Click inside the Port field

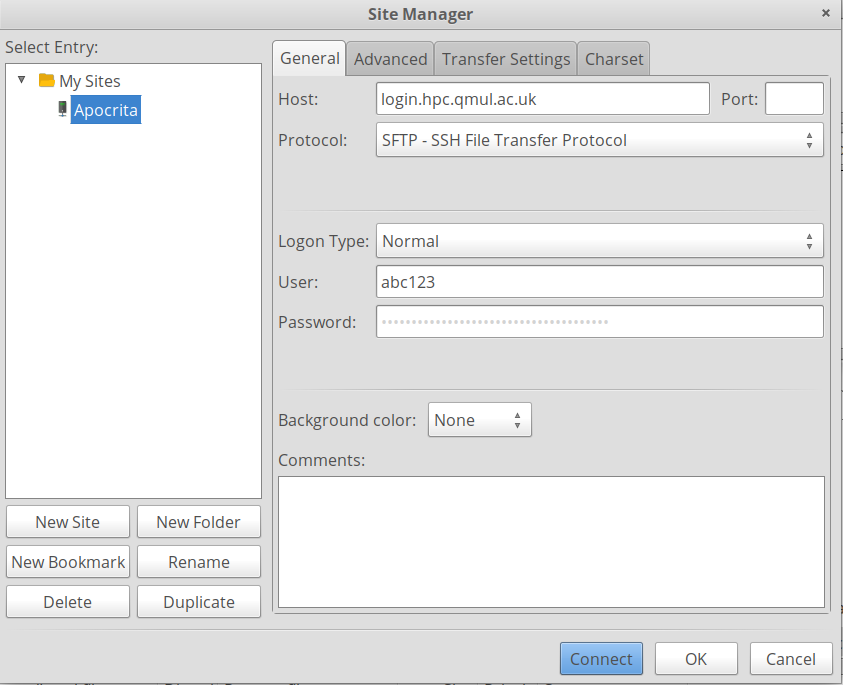[x=794, y=98]
